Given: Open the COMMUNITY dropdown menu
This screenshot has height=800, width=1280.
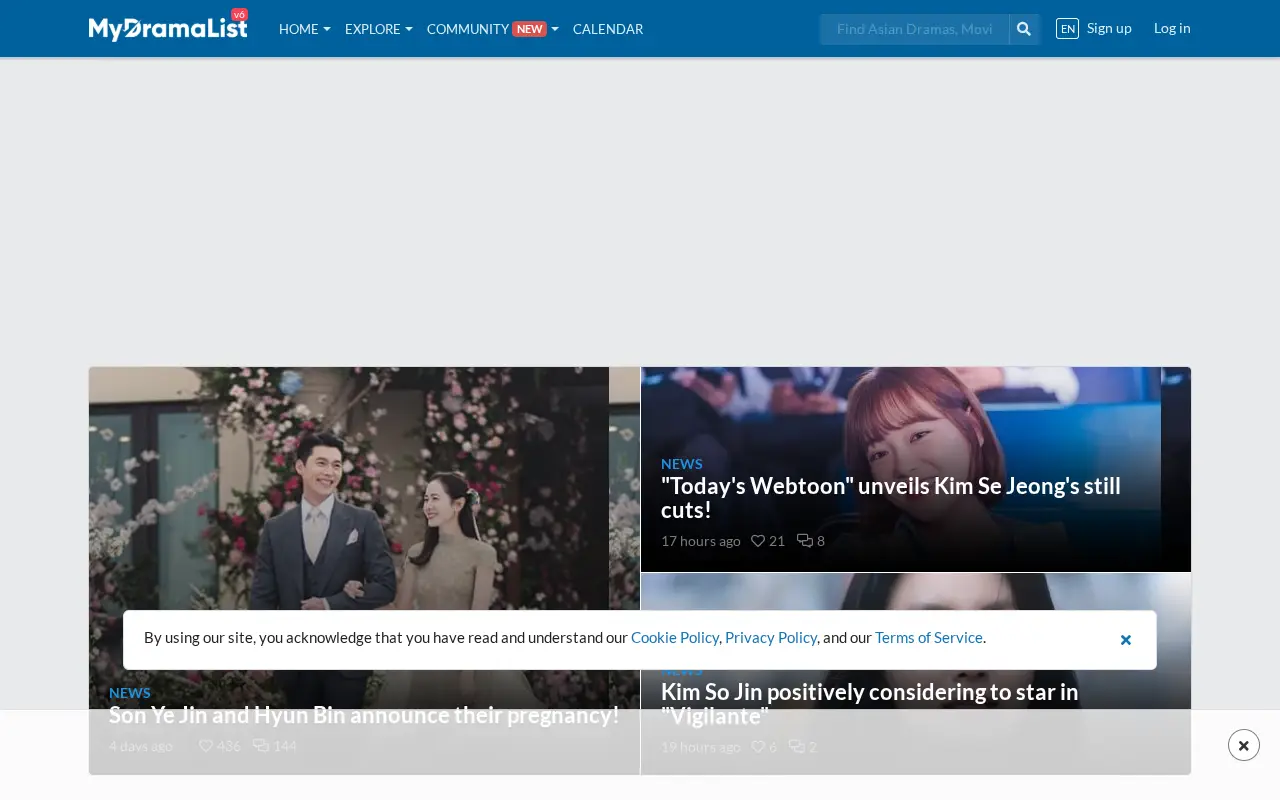Looking at the screenshot, I should pos(493,29).
